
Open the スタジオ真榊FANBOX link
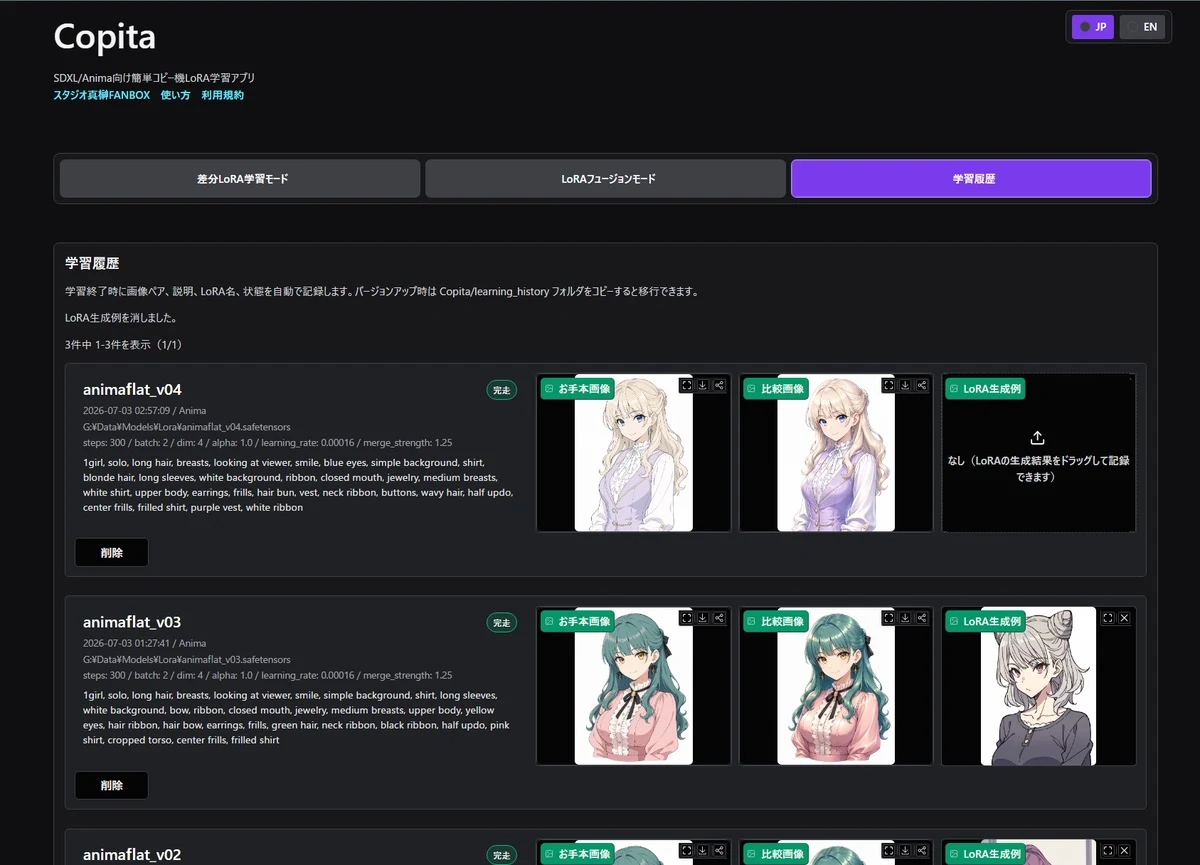[102, 96]
